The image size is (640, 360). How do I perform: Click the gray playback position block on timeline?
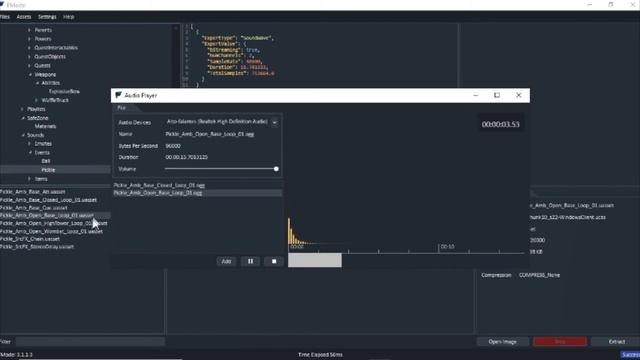[315, 260]
